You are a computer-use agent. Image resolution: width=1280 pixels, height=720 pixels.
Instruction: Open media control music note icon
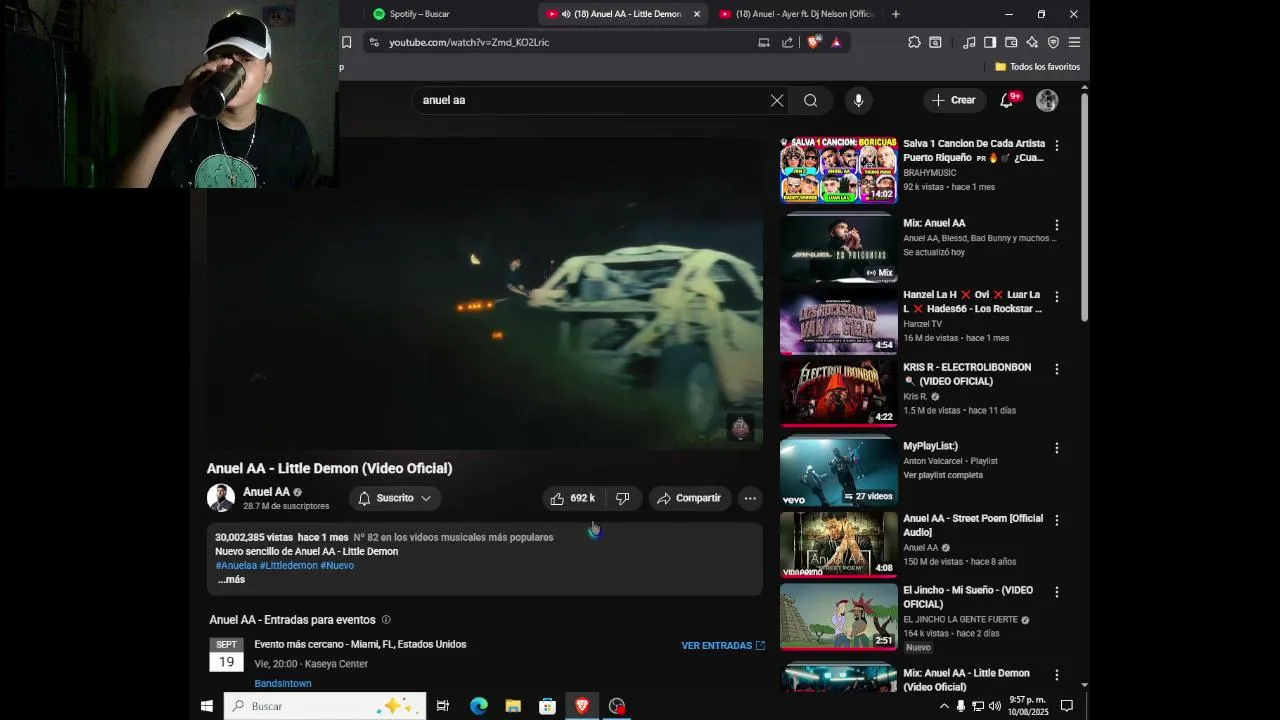pos(969,42)
